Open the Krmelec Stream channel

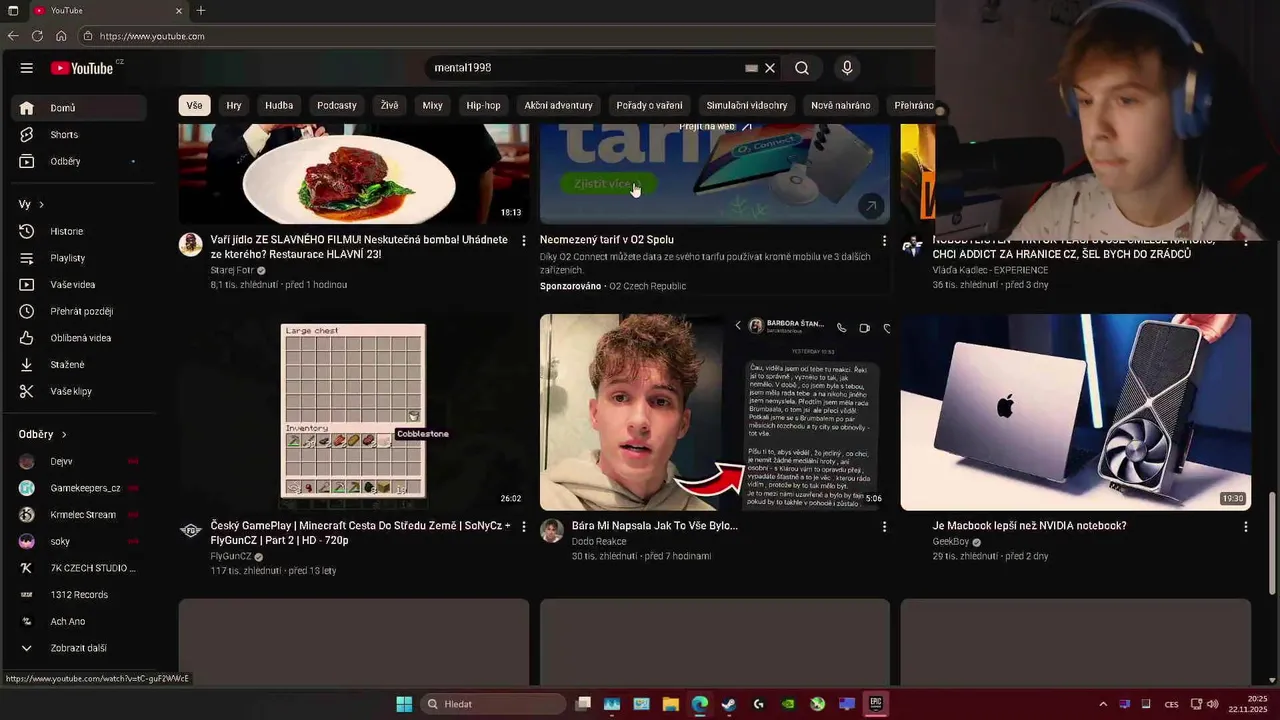80,515
